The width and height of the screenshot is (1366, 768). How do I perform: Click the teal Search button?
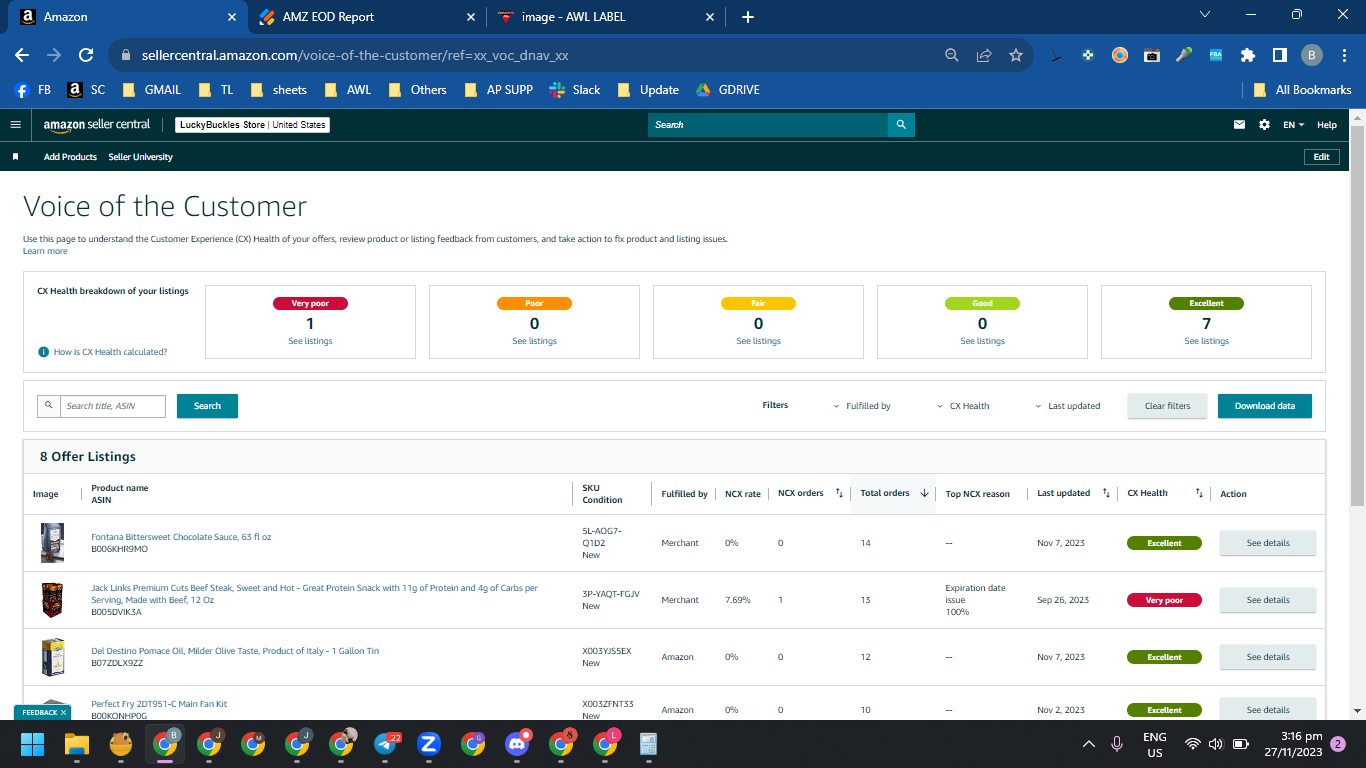pos(207,406)
